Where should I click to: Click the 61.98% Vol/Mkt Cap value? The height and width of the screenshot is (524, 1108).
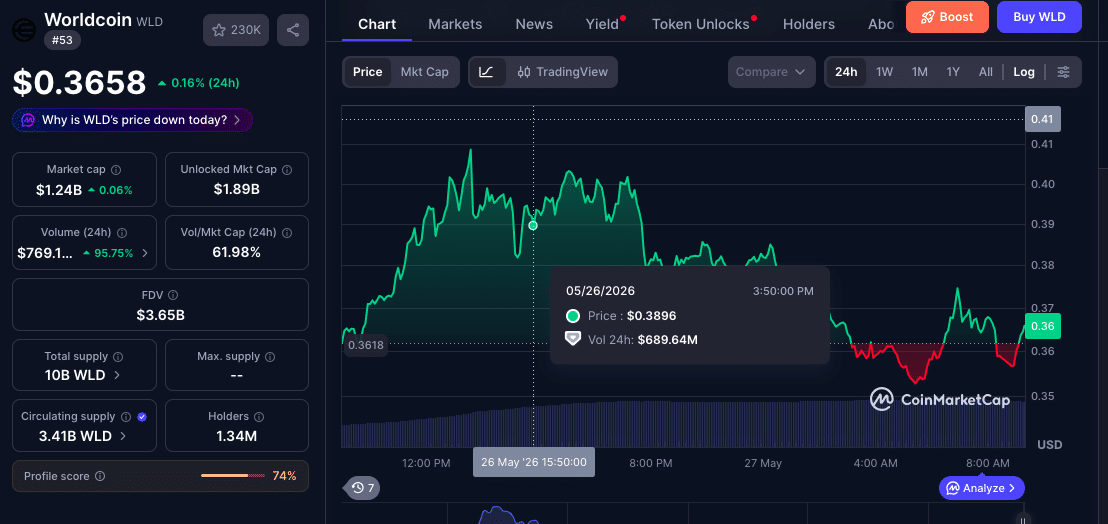point(237,252)
